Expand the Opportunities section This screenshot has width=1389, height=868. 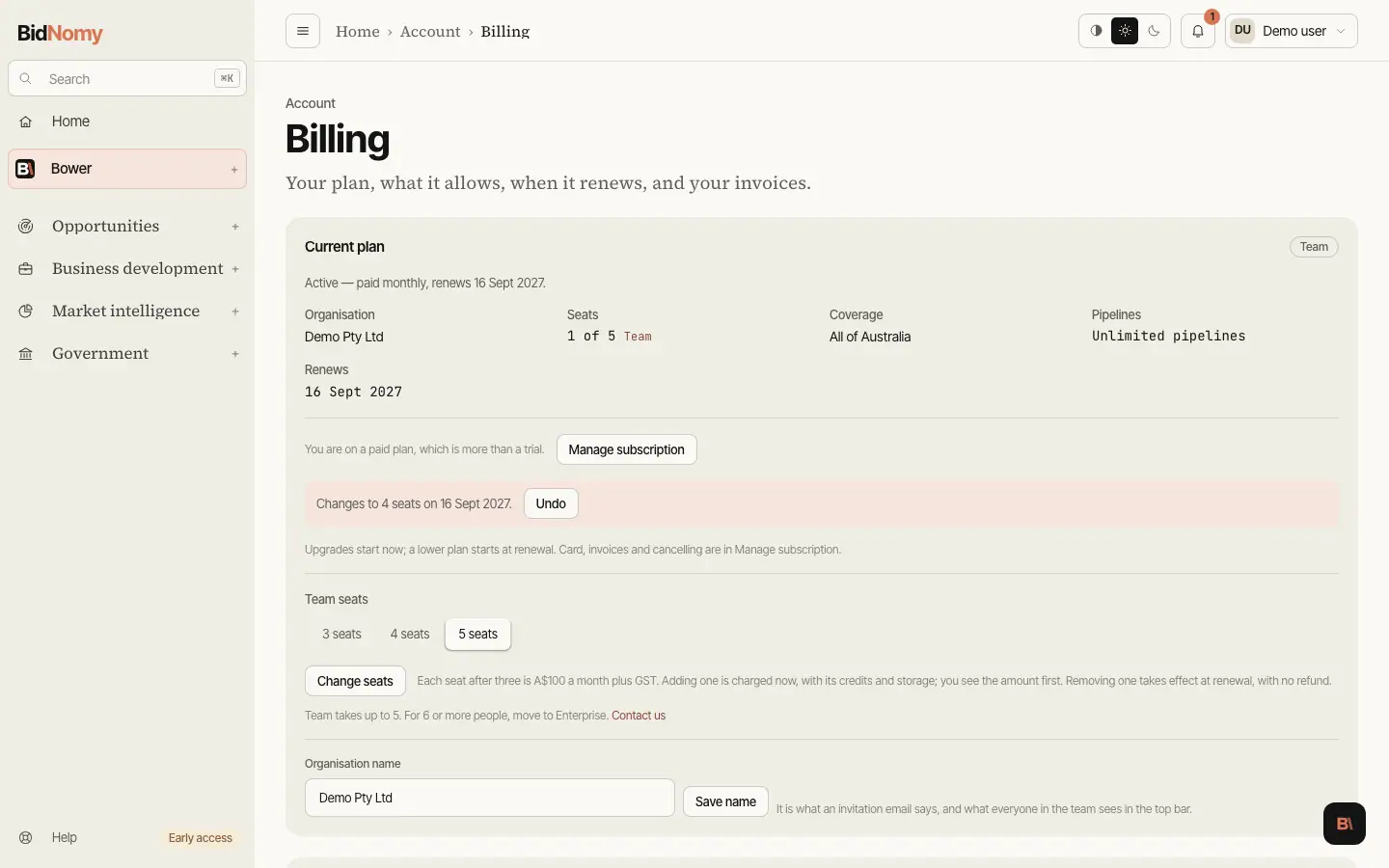235,227
